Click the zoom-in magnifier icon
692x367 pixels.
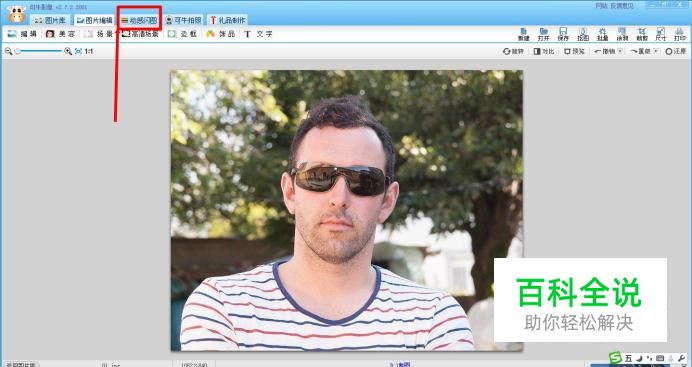click(68, 51)
